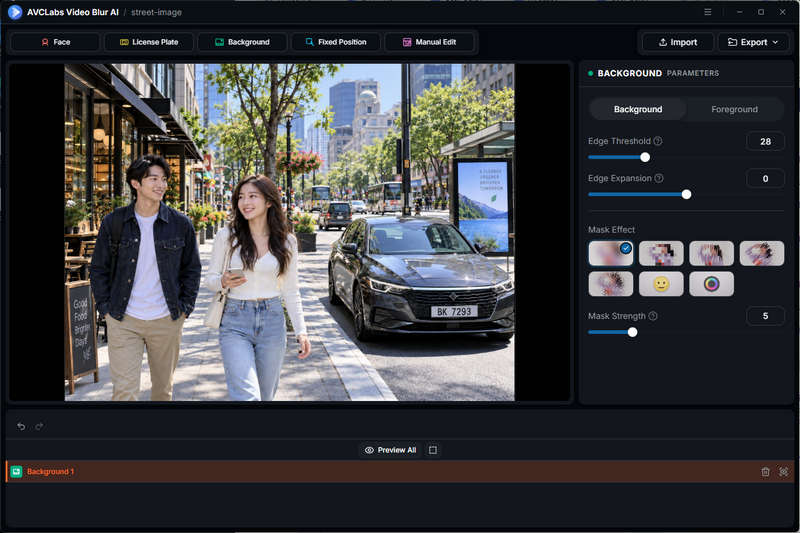Select the vertical streak mask effect
Screen dimensions: 800x533
[711, 253]
